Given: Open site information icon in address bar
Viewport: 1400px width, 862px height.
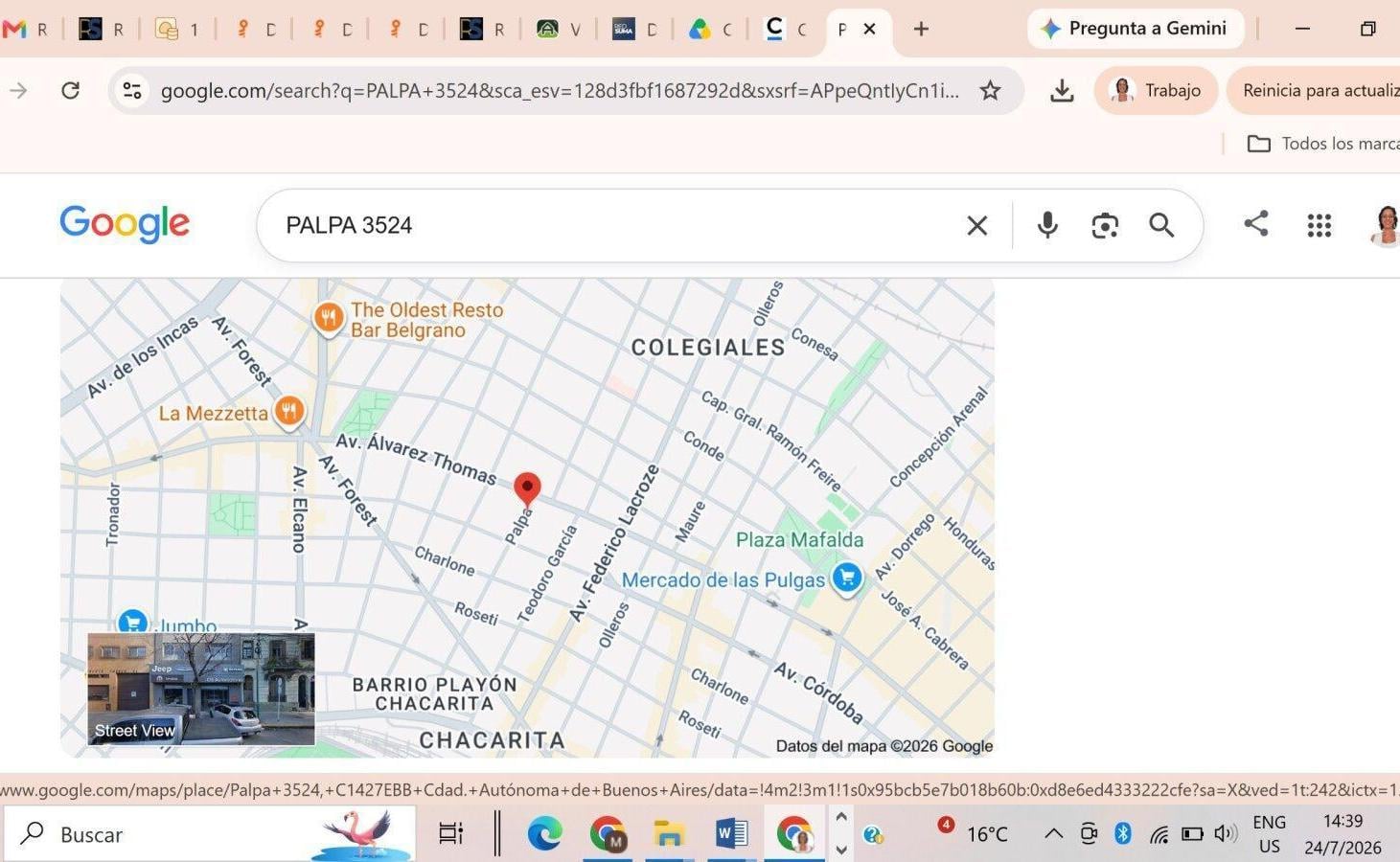Looking at the screenshot, I should point(132,91).
